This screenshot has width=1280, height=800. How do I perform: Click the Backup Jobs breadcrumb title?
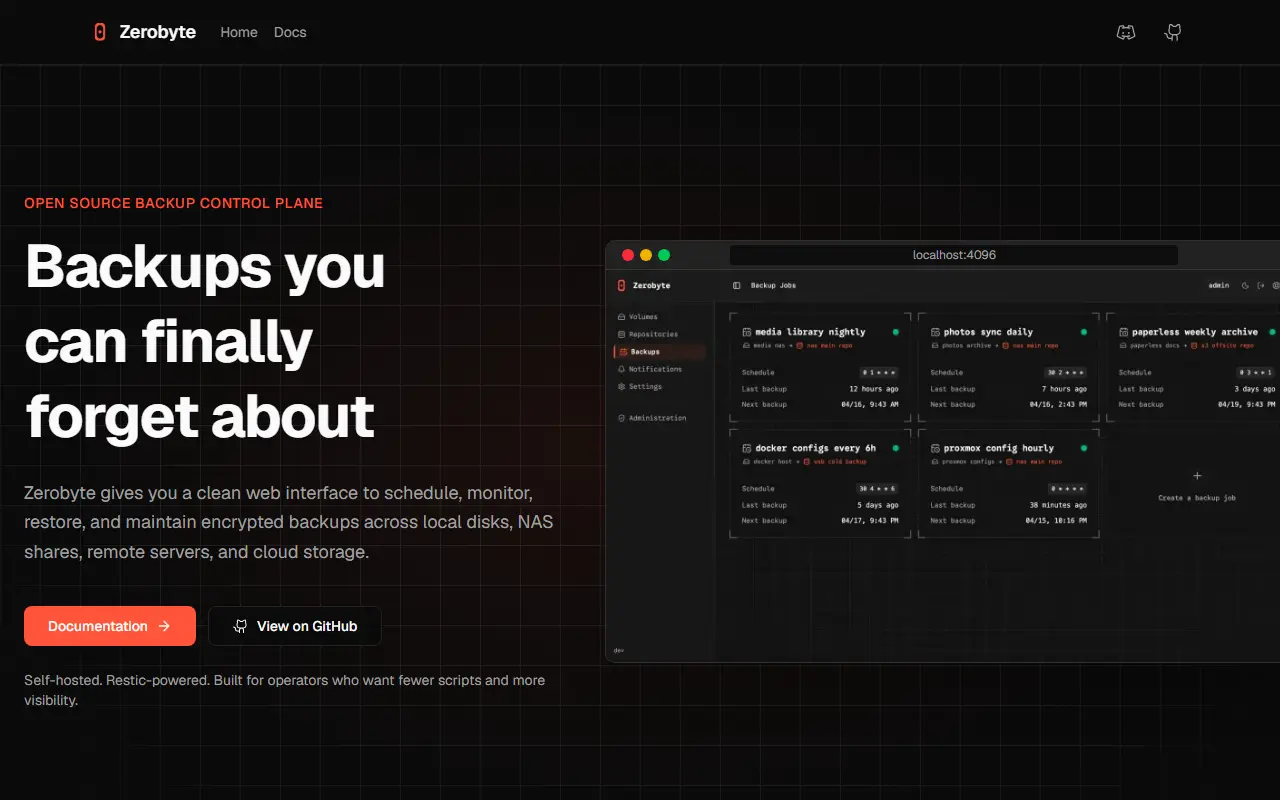click(773, 286)
